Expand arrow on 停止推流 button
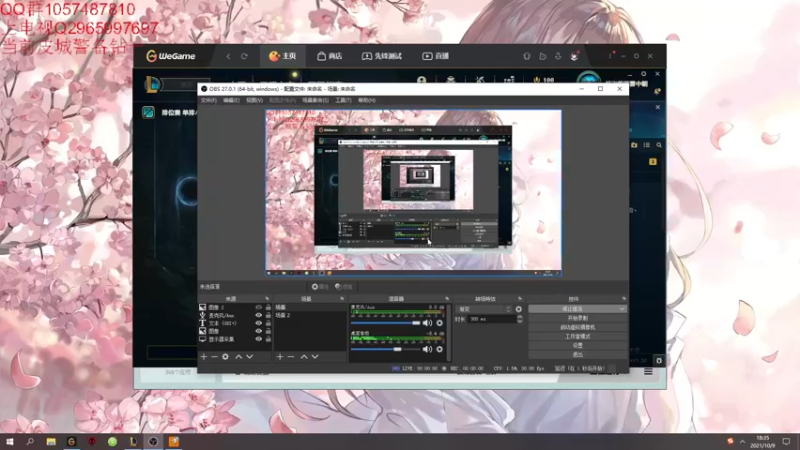Image resolution: width=800 pixels, height=450 pixels. coord(622,309)
